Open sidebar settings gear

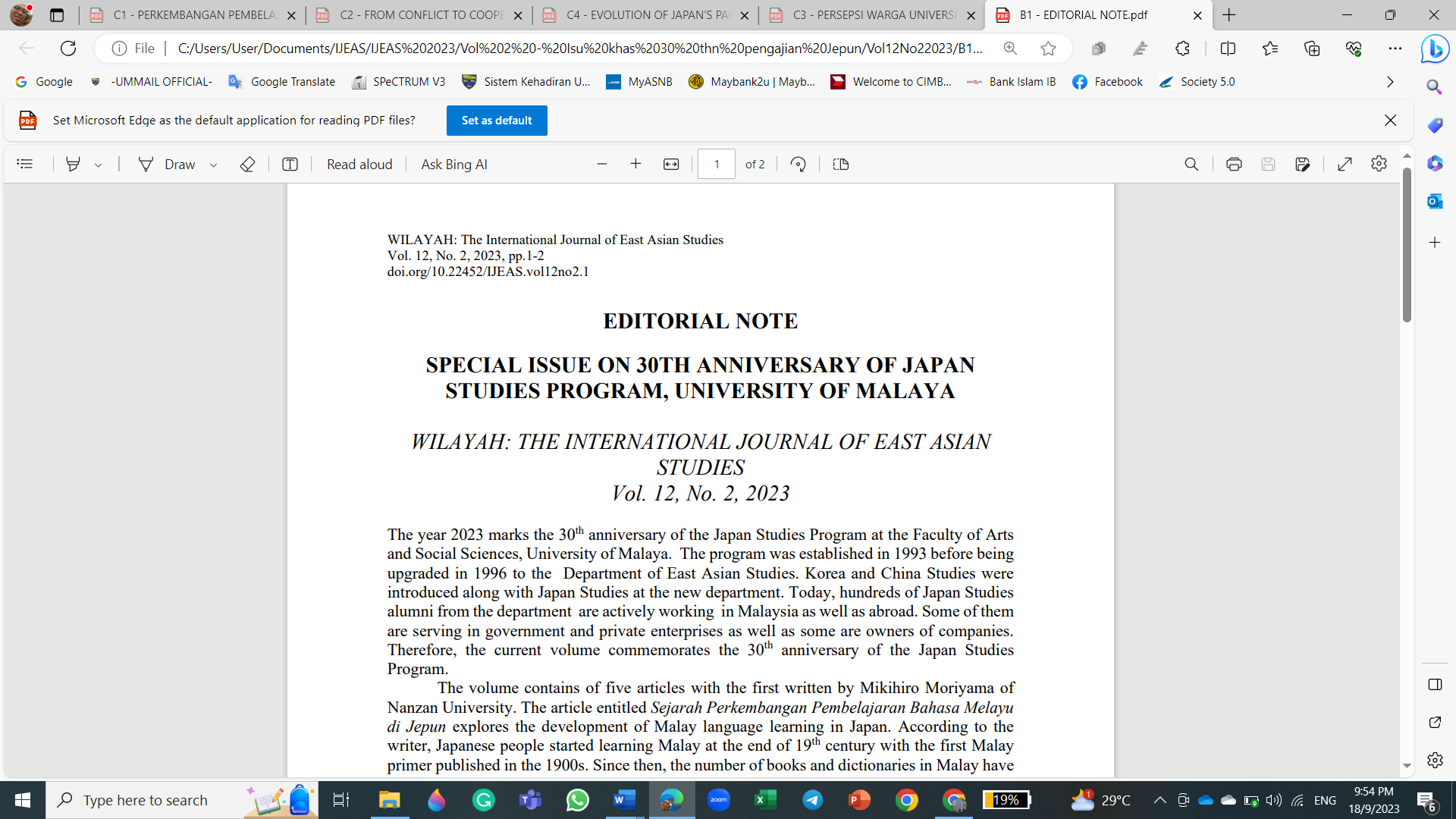point(1434,760)
